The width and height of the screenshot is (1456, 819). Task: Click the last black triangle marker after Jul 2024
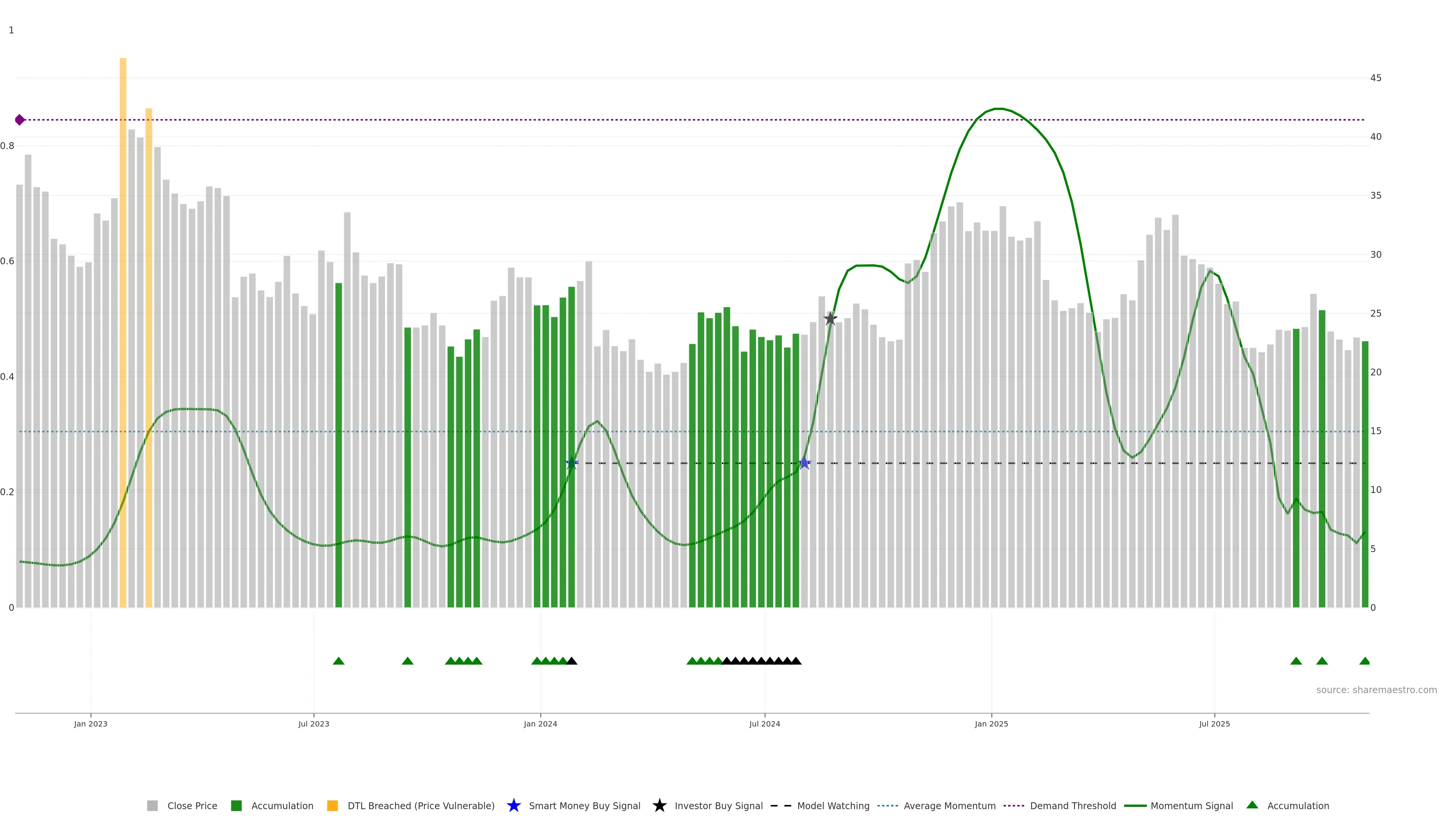(796, 661)
